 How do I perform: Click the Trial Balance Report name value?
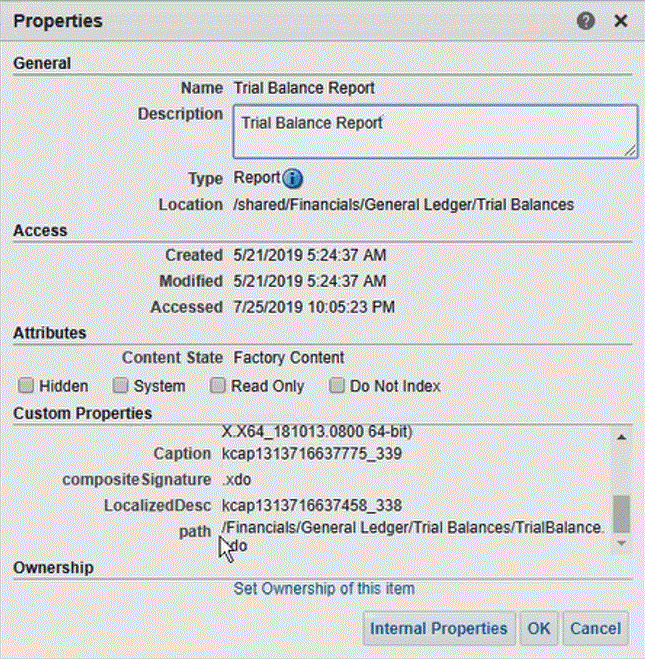(304, 88)
